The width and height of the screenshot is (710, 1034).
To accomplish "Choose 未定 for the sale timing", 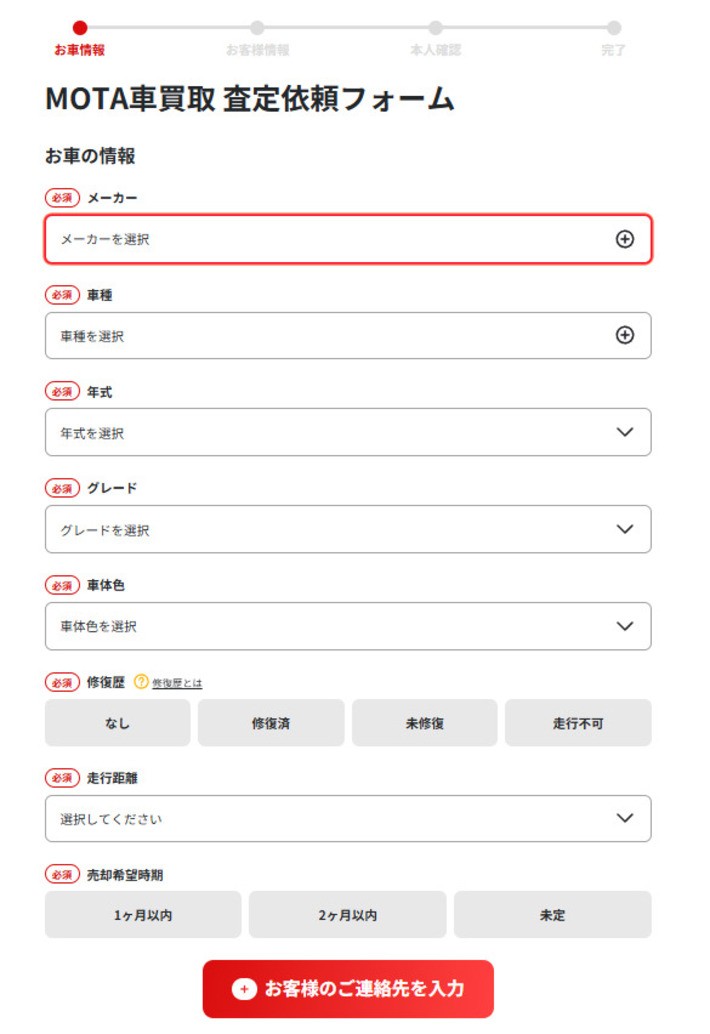I will [552, 915].
